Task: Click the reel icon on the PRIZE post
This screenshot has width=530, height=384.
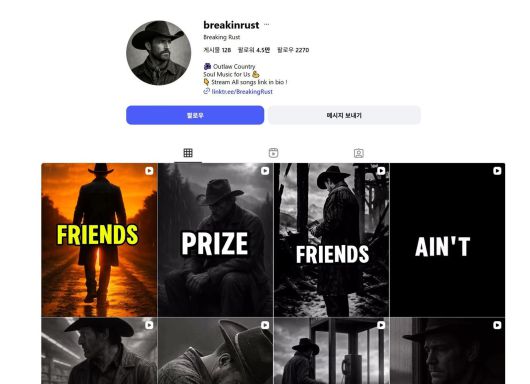Action: coord(265,171)
